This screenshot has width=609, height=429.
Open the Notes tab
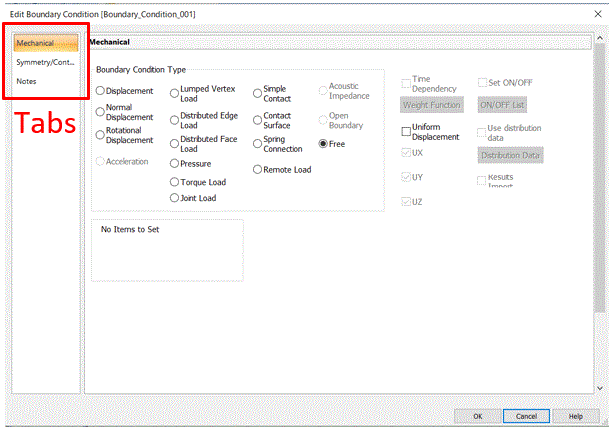[28, 80]
